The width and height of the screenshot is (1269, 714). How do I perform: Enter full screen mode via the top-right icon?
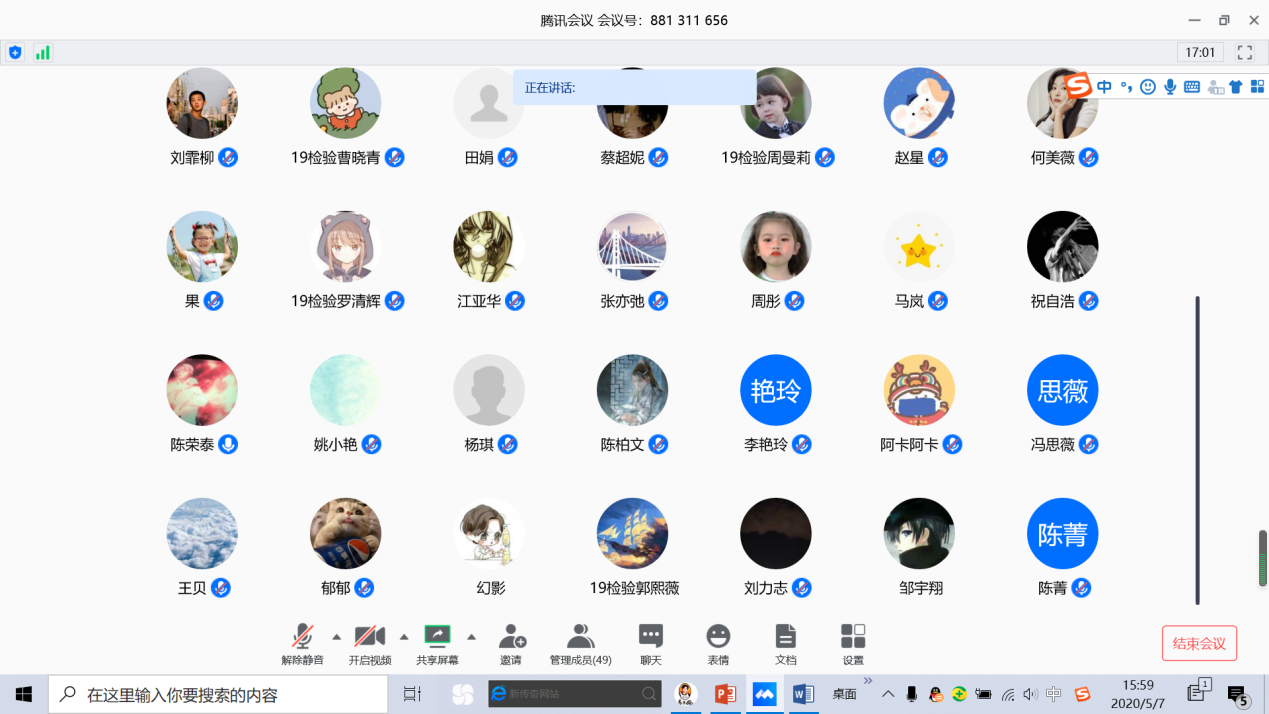click(x=1244, y=53)
